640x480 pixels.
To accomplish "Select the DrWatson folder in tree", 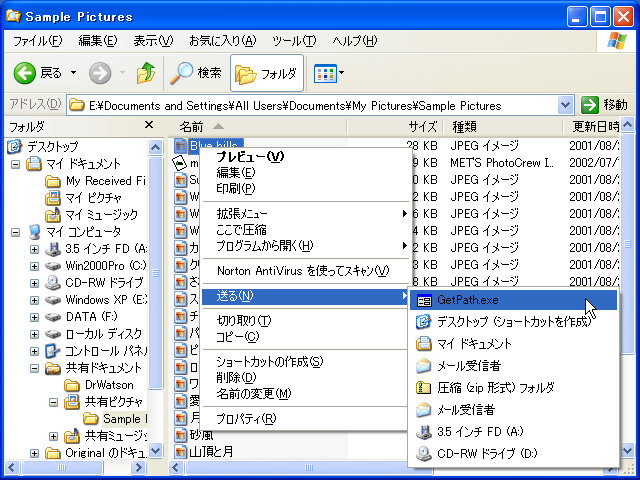I will (x=99, y=385).
